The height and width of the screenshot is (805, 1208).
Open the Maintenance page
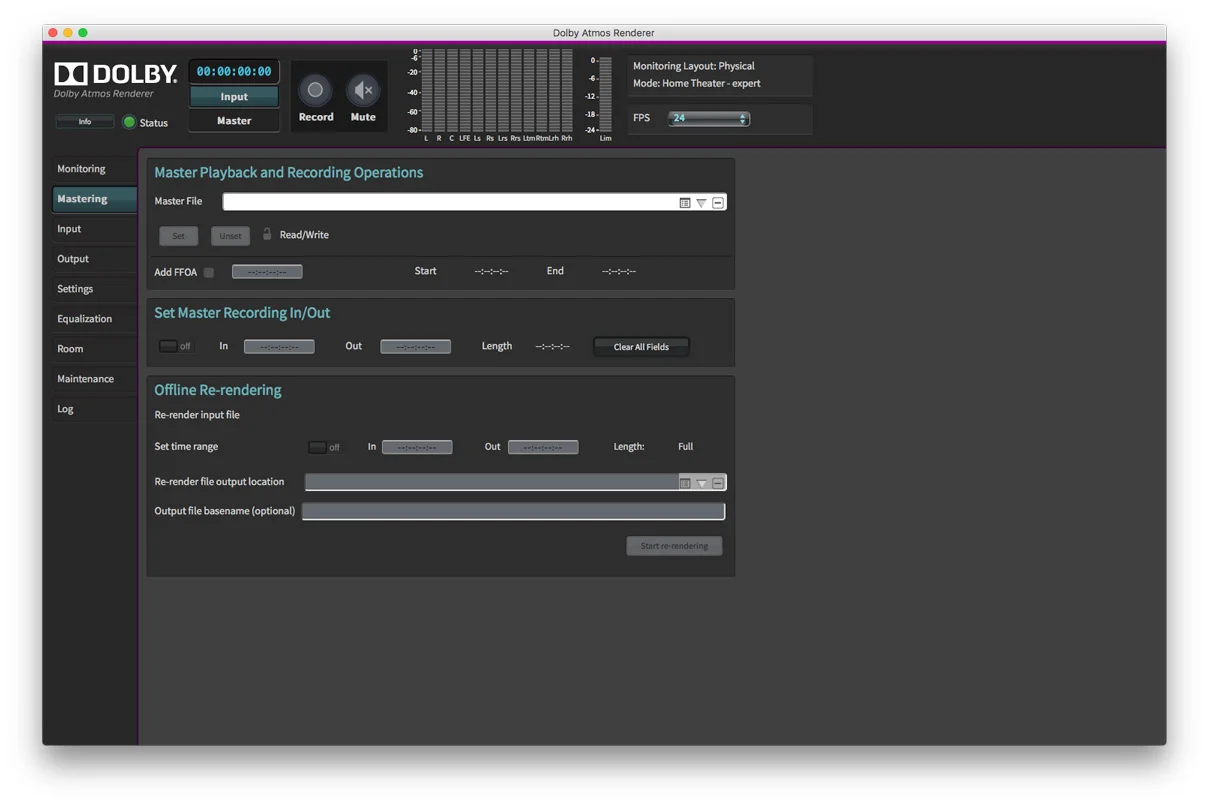pyautogui.click(x=94, y=379)
